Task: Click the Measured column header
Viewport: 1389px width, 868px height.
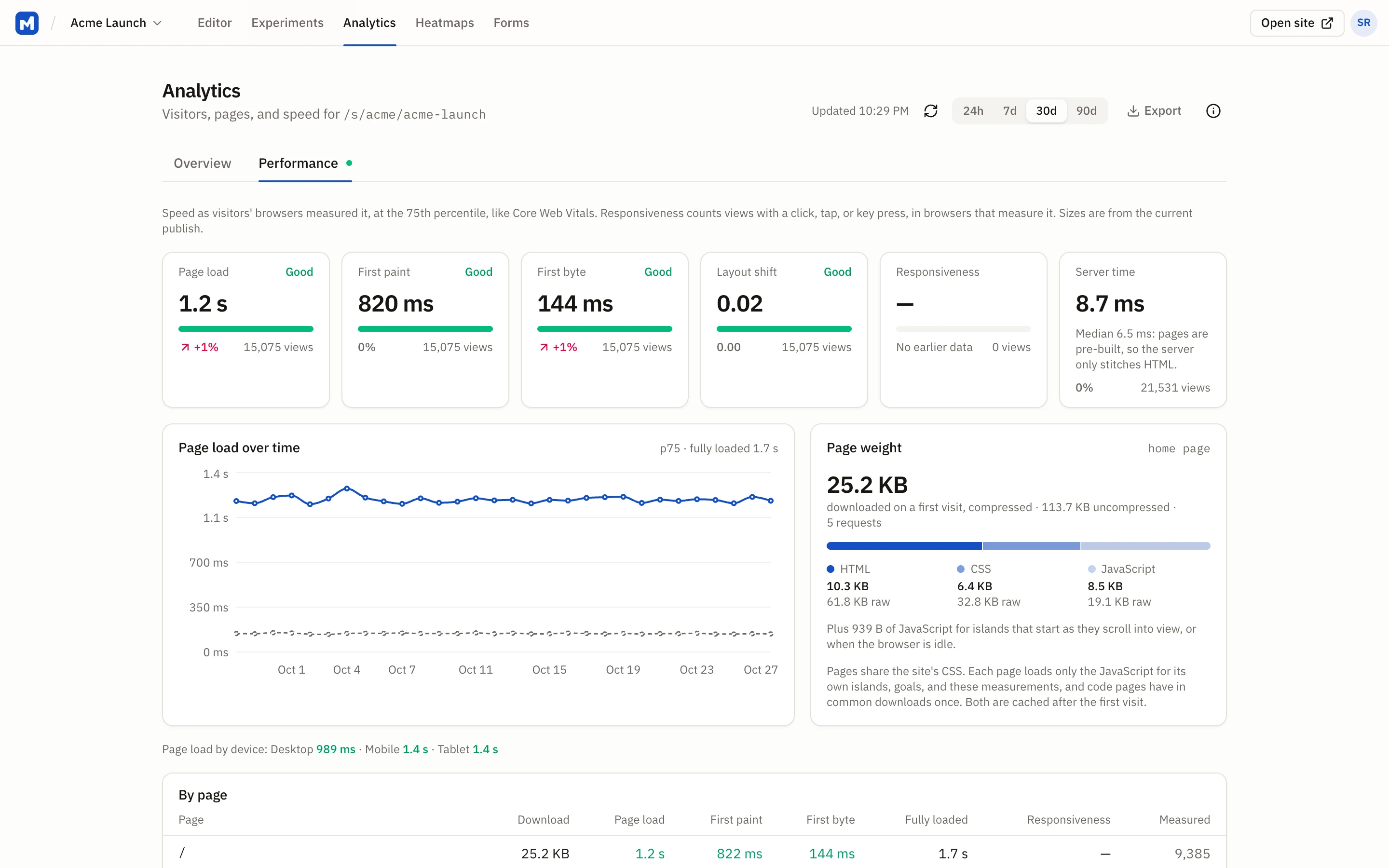Action: pos(1184,820)
